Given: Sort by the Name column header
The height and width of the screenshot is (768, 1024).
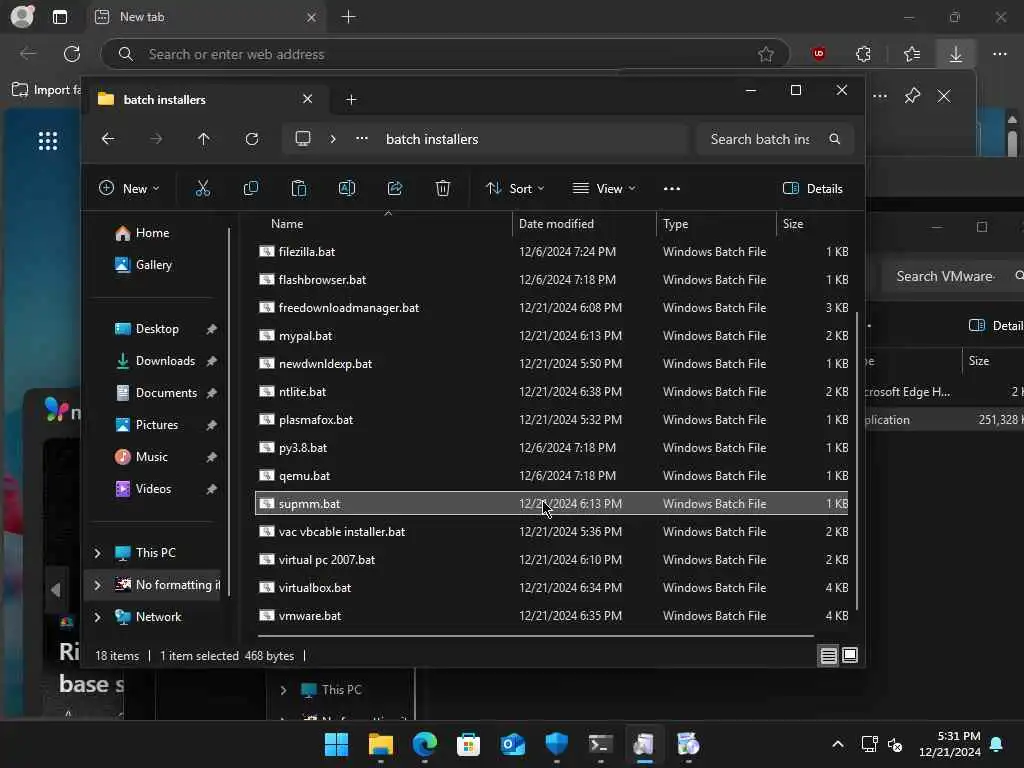Looking at the screenshot, I should 287,224.
